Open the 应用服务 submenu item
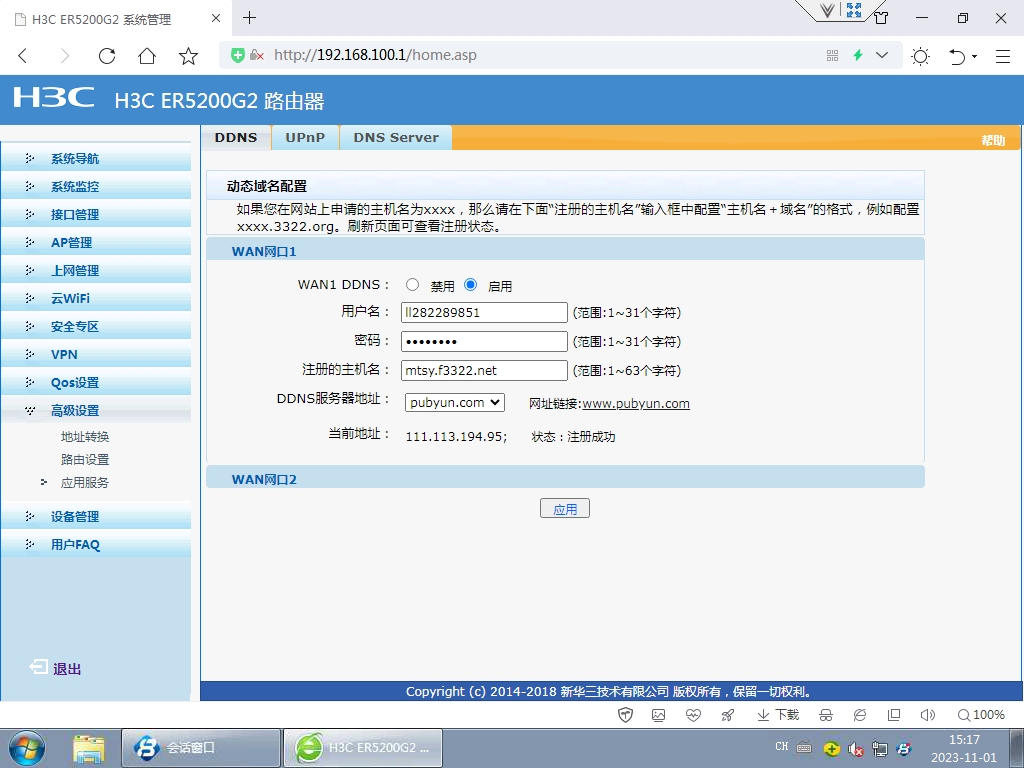This screenshot has width=1024, height=768. (85, 483)
